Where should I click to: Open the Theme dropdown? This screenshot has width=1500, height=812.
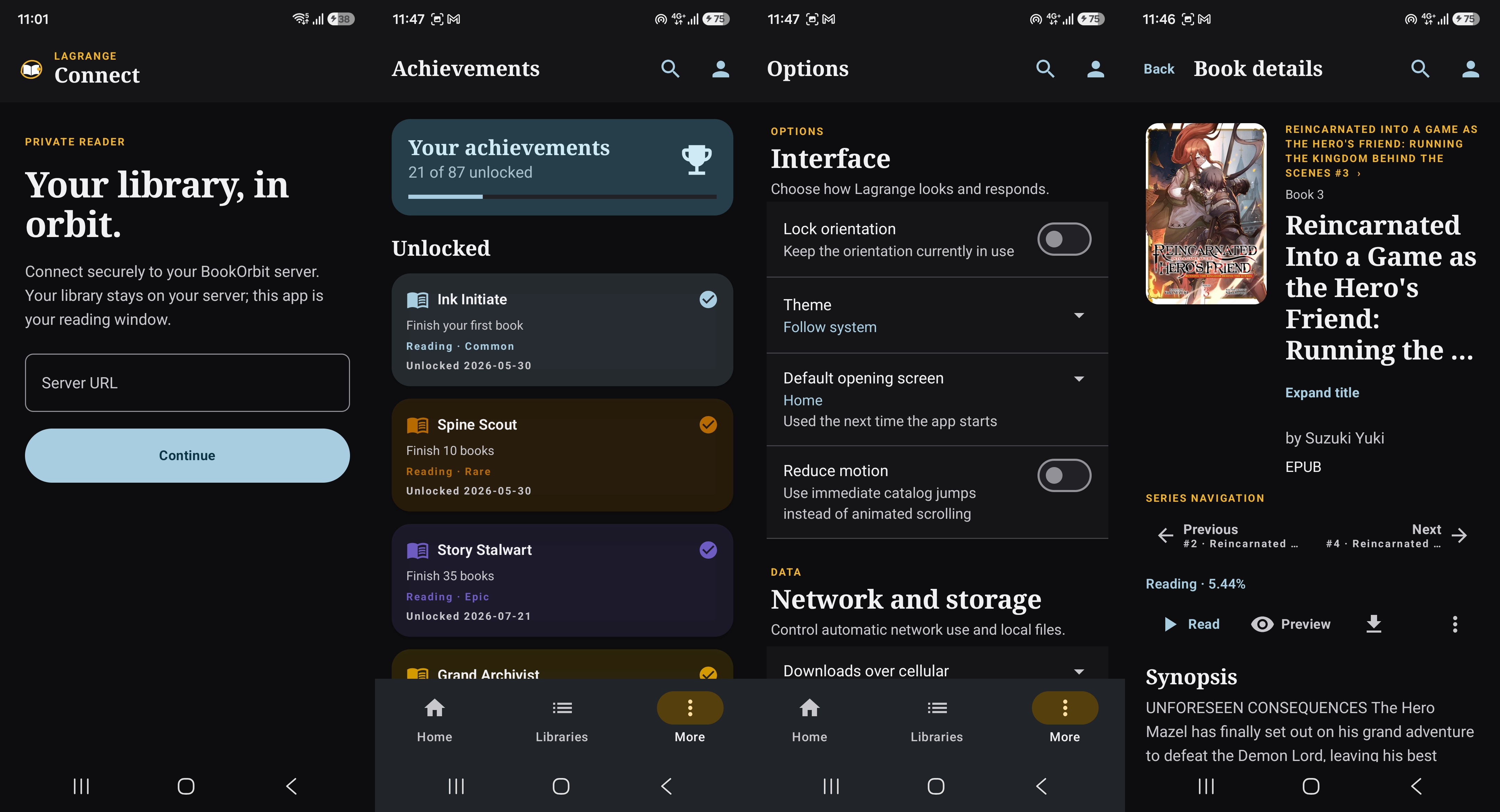[x=937, y=315]
